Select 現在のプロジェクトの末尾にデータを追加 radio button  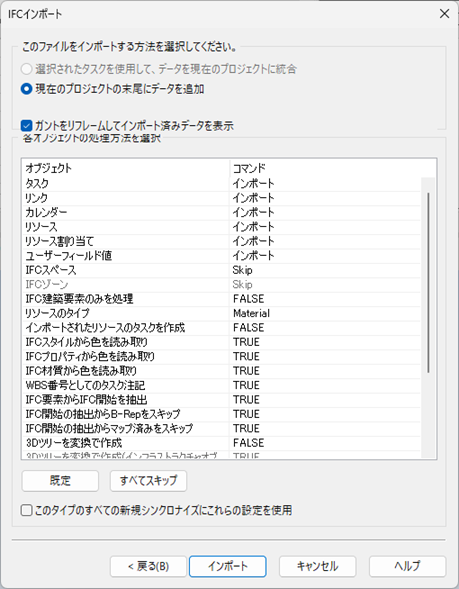click(x=26, y=89)
